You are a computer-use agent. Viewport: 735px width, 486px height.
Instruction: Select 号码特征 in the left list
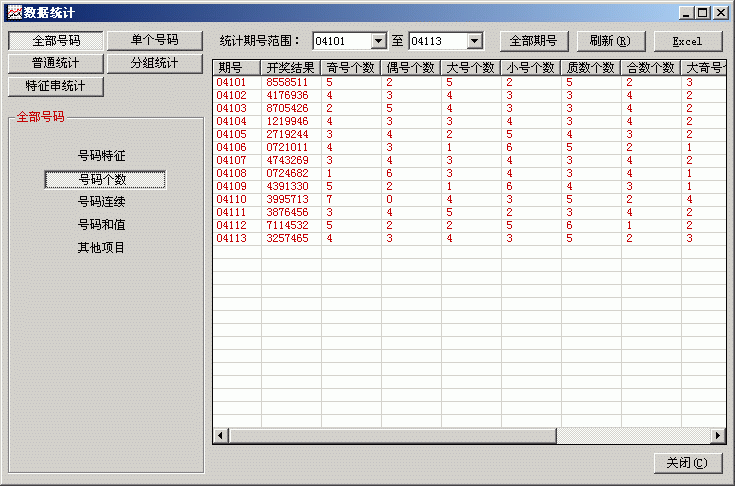(102, 156)
